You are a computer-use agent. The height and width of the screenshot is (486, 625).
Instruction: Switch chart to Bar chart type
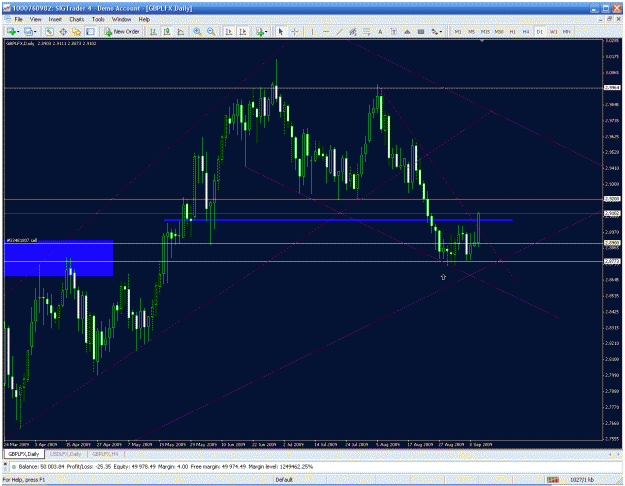[153, 31]
